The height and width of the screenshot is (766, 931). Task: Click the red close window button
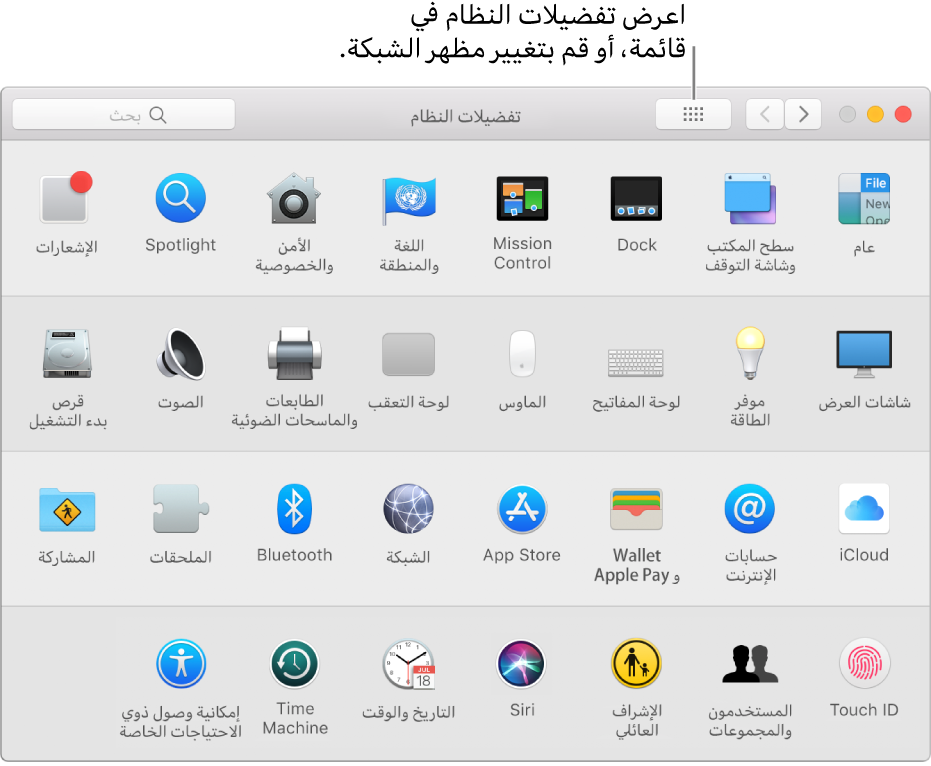point(903,114)
